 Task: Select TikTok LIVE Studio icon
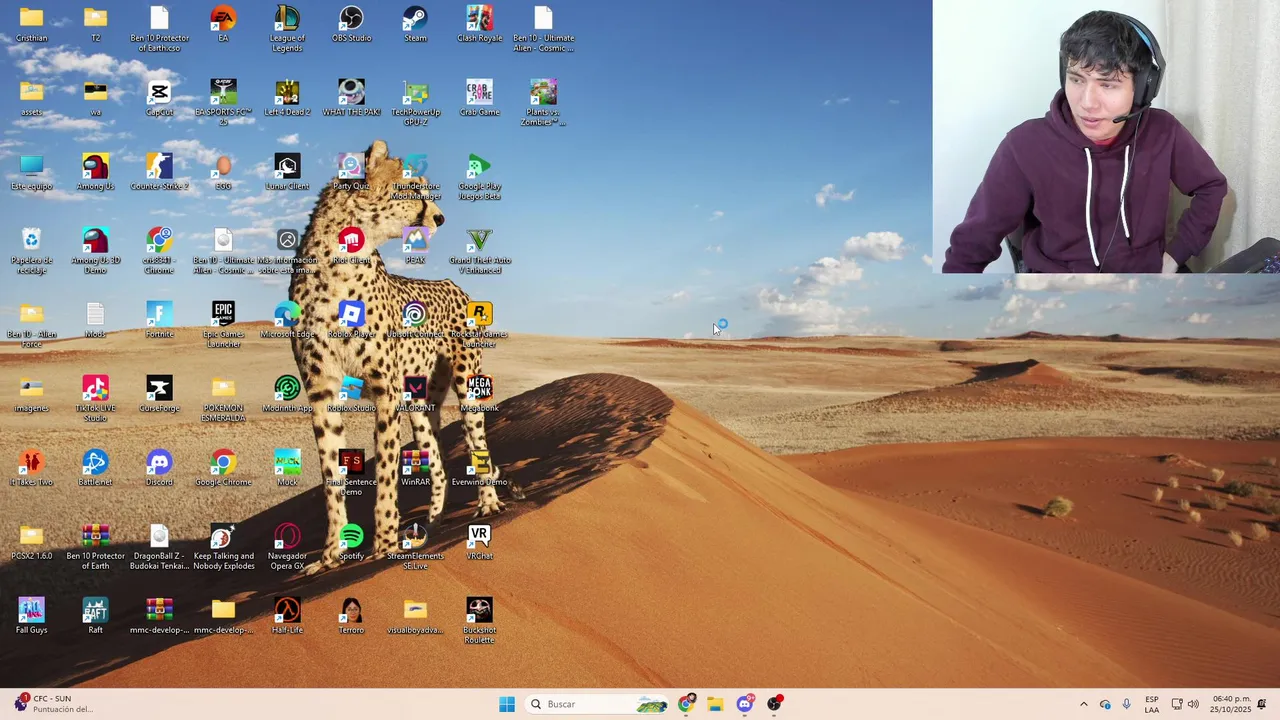click(95, 399)
